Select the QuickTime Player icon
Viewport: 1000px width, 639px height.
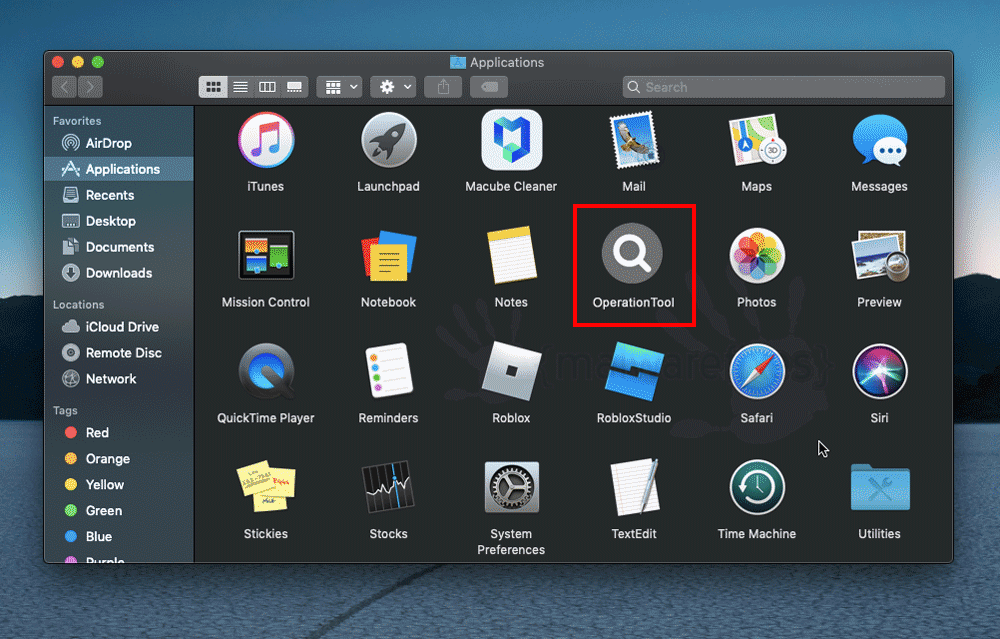tap(266, 371)
